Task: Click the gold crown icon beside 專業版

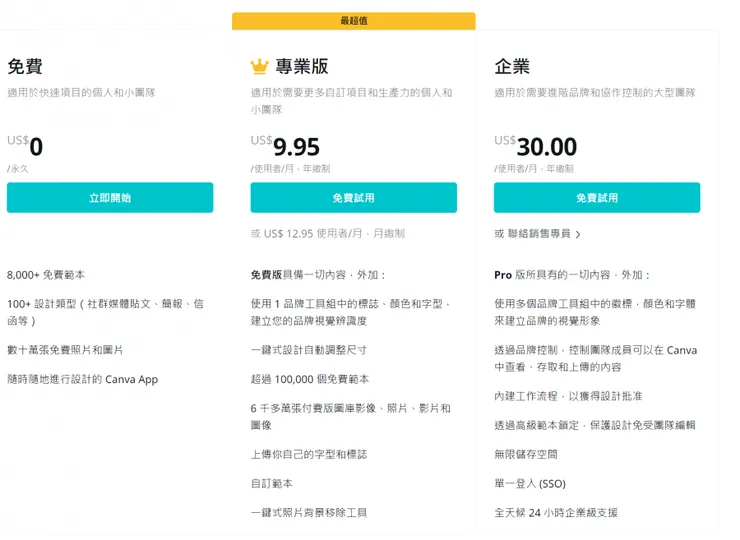Action: click(259, 67)
